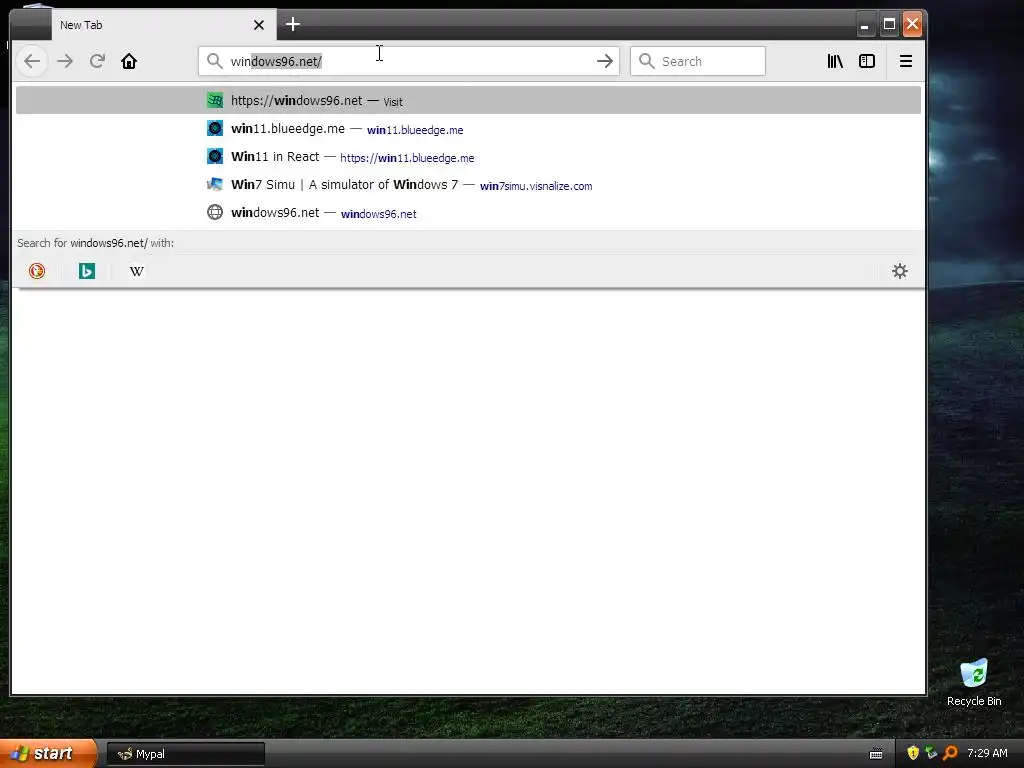Screen dimensions: 1024x768
Task: Click the 'Search for windows96.net/ with:' text
Action: 95,243
